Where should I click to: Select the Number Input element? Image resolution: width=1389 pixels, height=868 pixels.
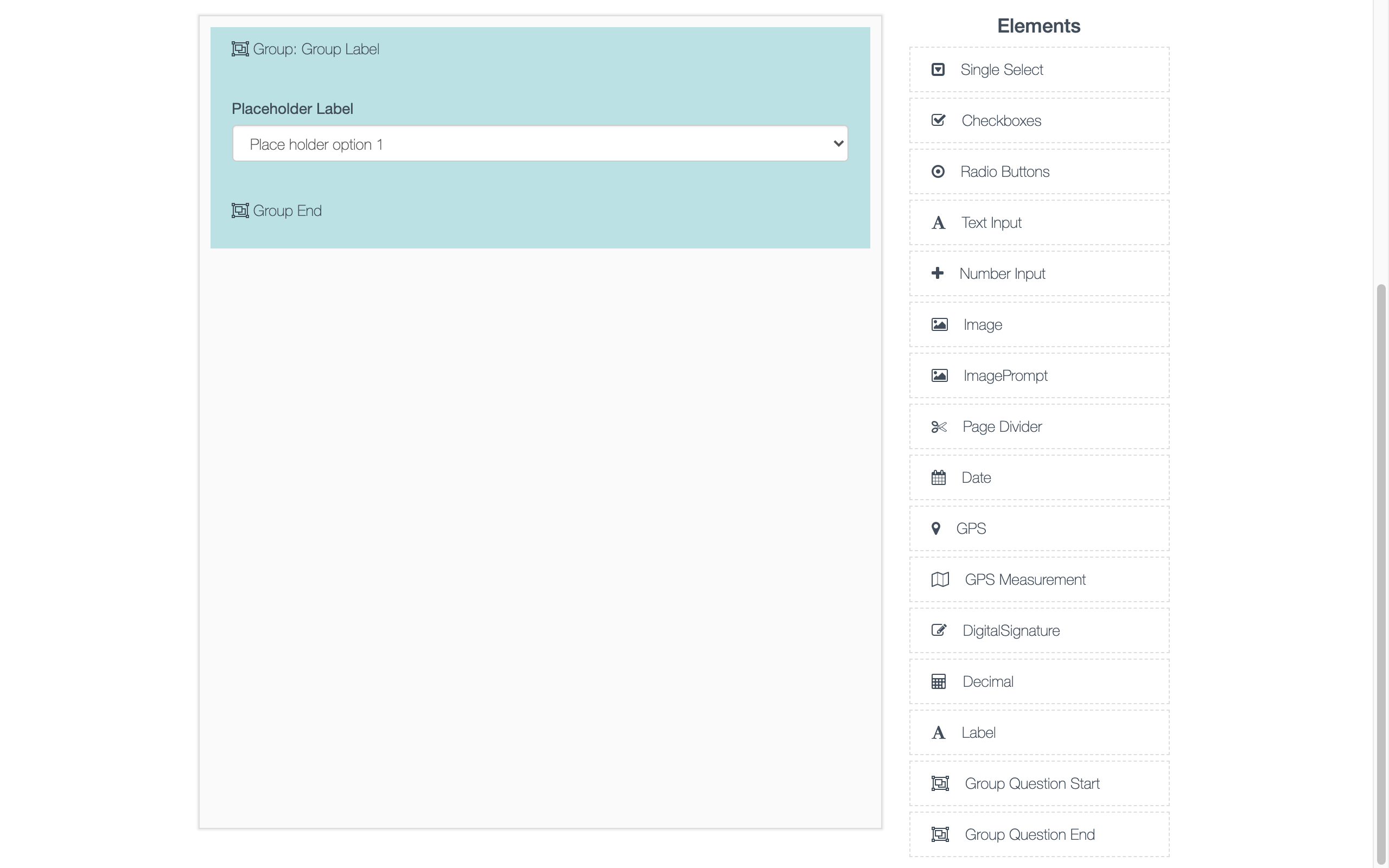[x=1039, y=274]
